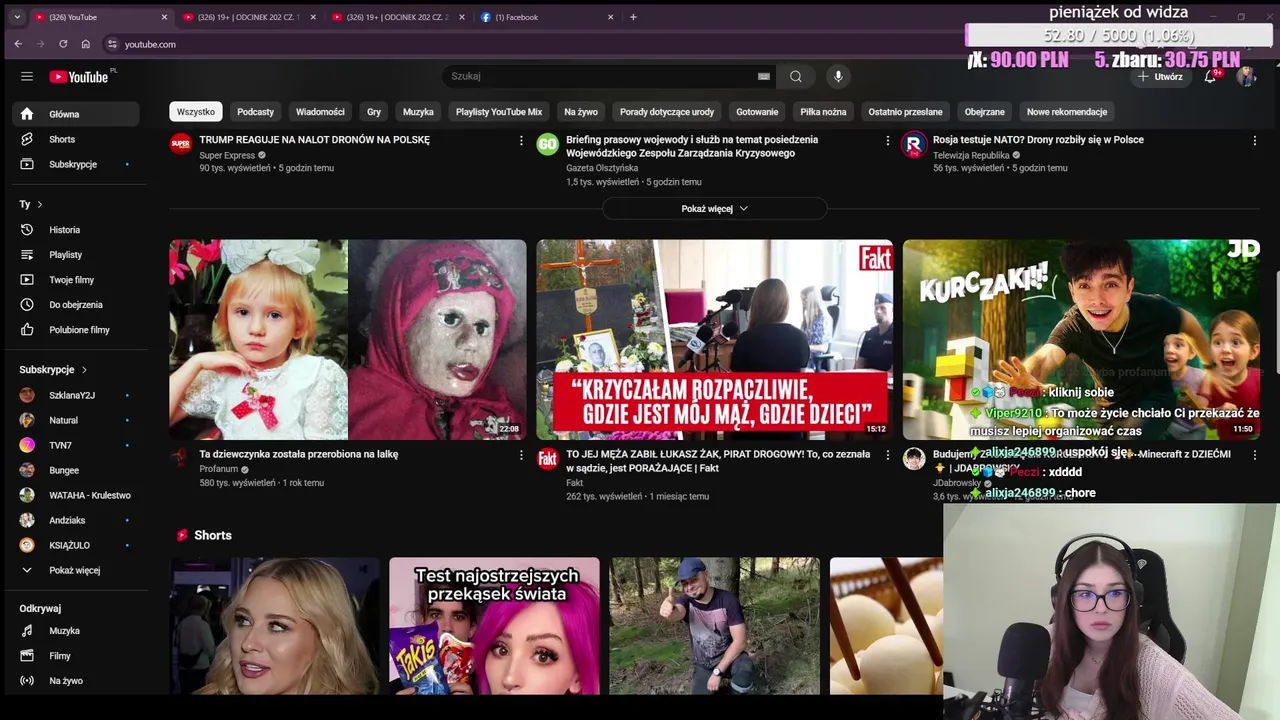Click the YouTube logo
The image size is (1280, 720).
[x=79, y=77]
